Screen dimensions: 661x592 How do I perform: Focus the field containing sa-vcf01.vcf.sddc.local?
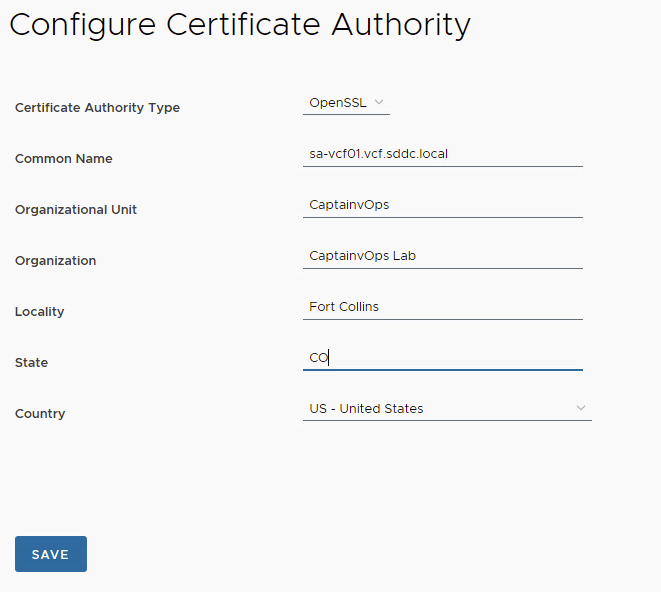(x=442, y=154)
